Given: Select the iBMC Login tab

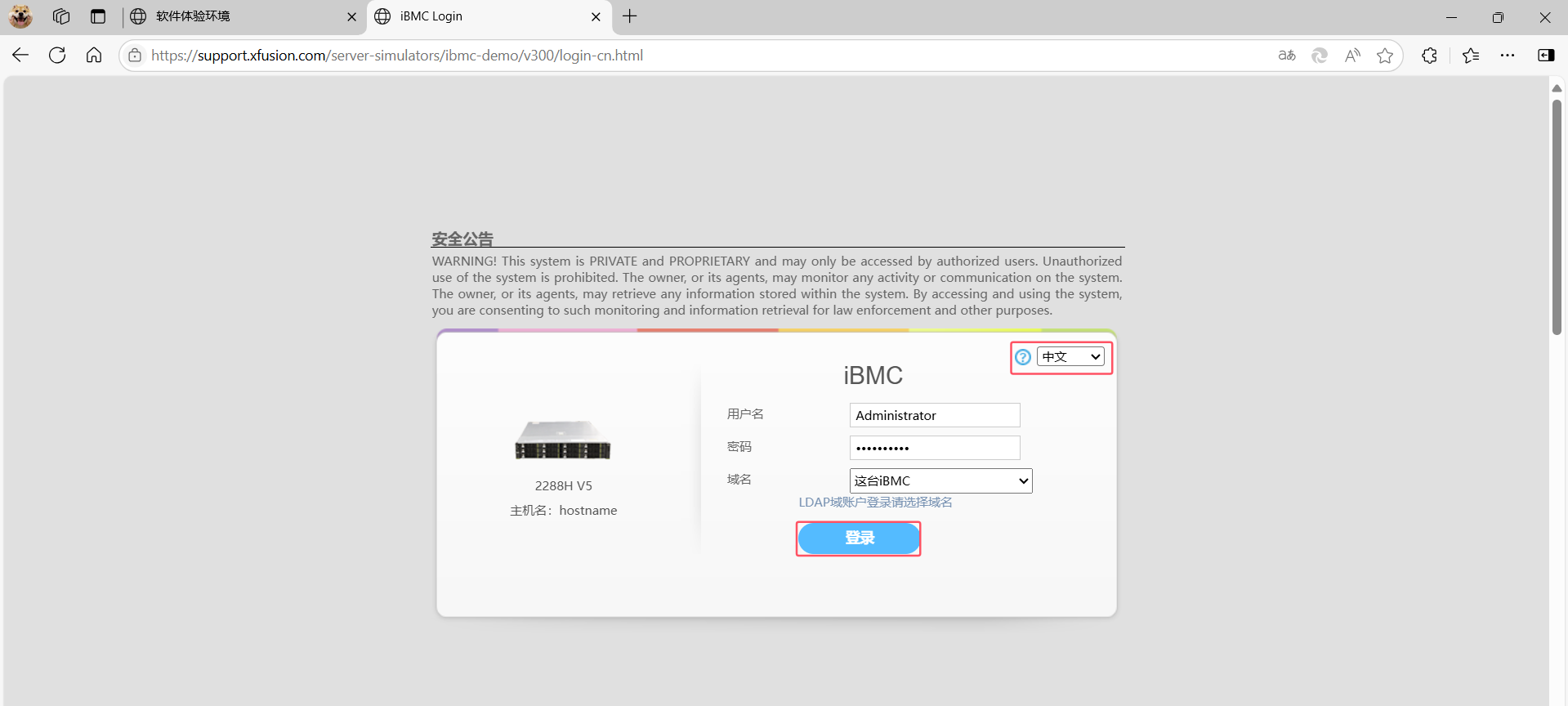Looking at the screenshot, I should tap(489, 16).
